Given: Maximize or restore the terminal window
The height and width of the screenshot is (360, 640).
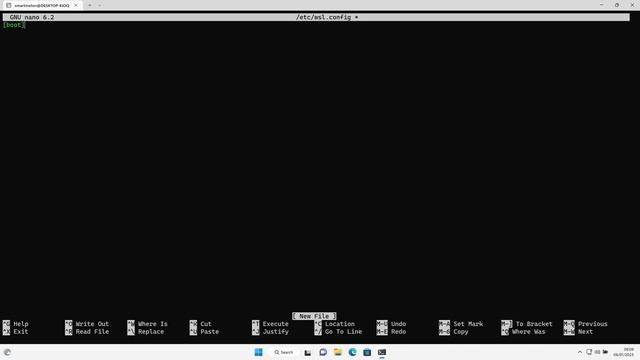Looking at the screenshot, I should point(617,5).
